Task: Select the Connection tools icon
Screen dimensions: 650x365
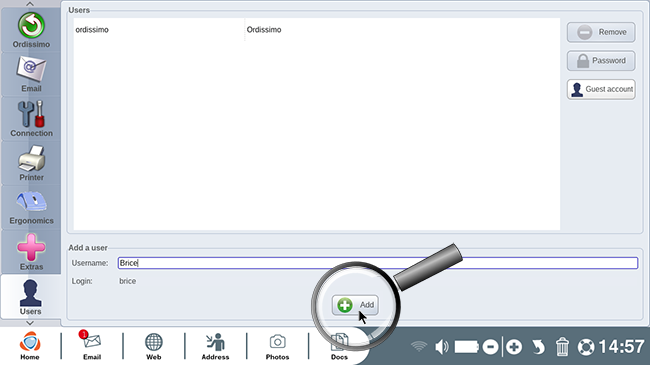Action: 31,119
